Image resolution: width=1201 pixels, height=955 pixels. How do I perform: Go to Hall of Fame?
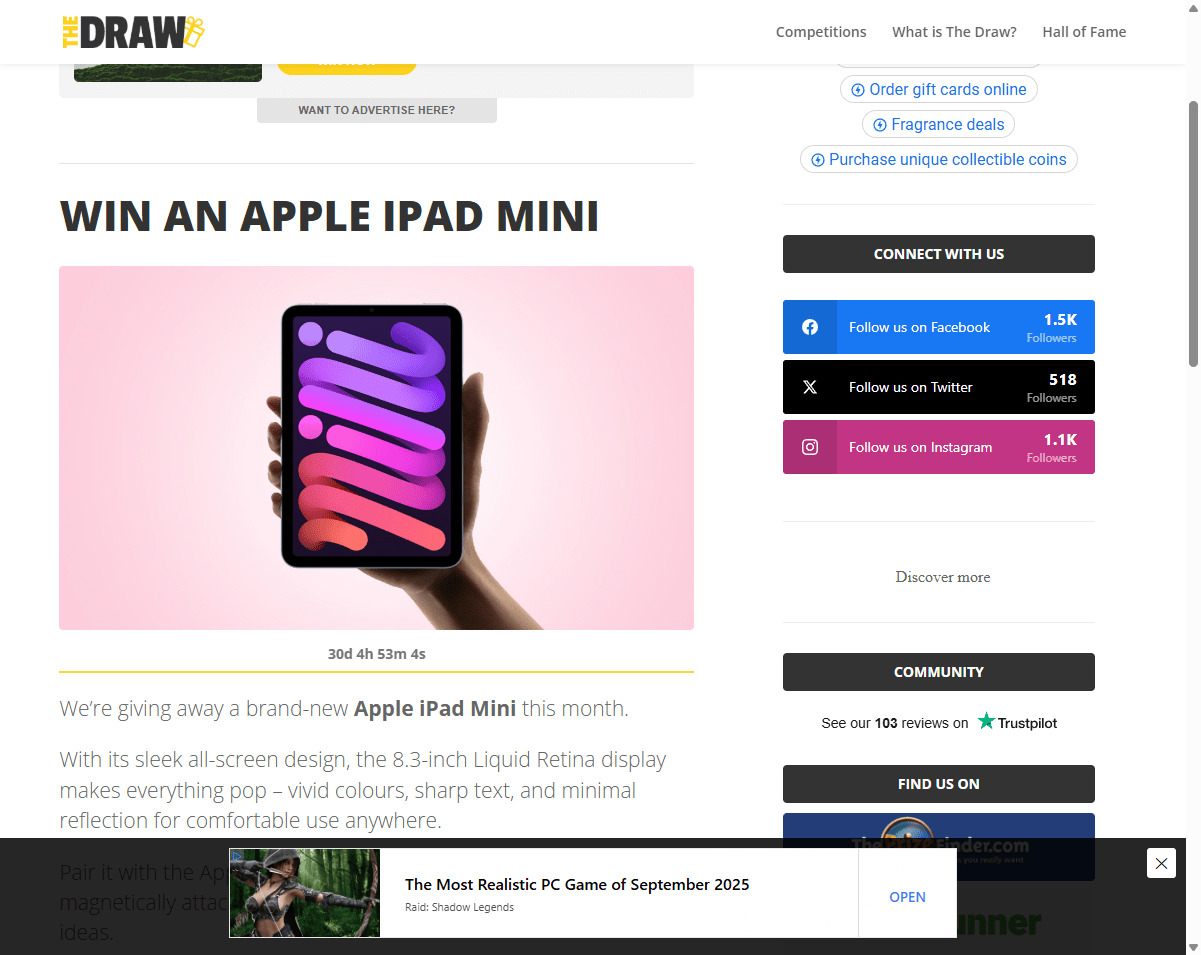click(1084, 32)
